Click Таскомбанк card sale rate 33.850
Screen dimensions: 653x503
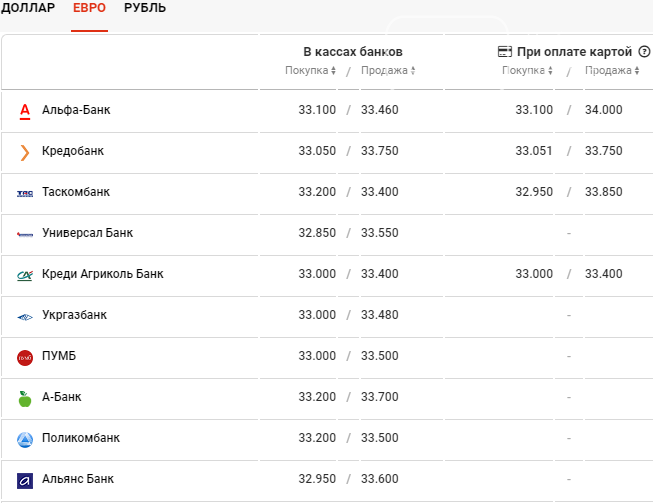tap(604, 192)
